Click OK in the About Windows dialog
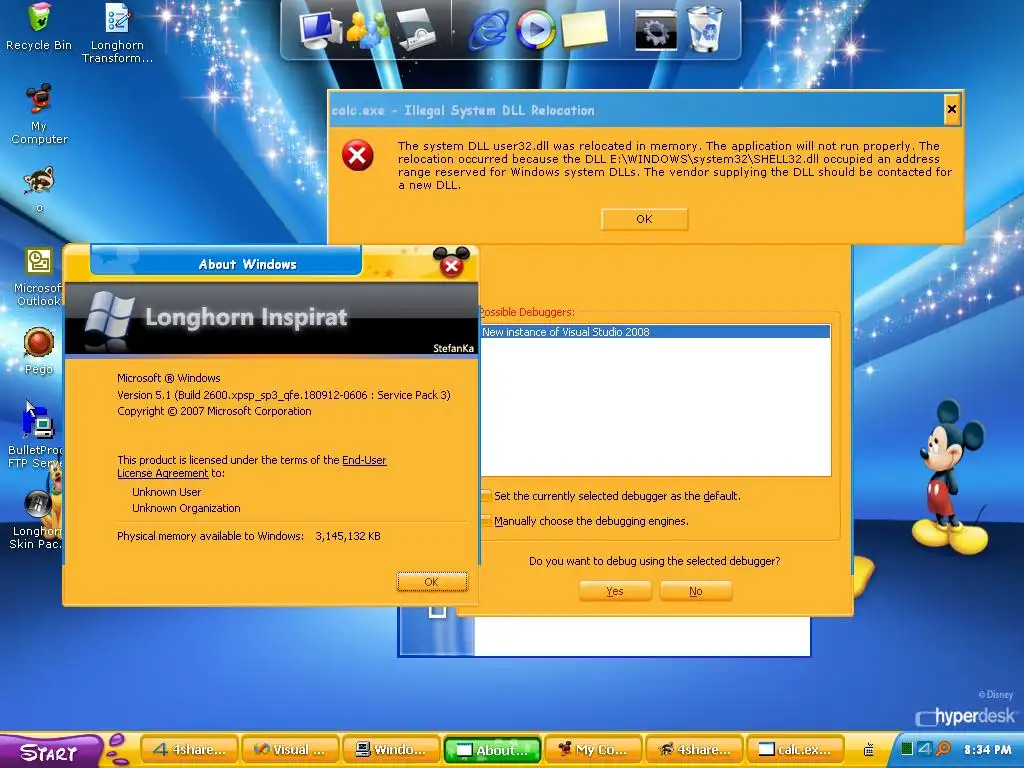 (x=432, y=582)
